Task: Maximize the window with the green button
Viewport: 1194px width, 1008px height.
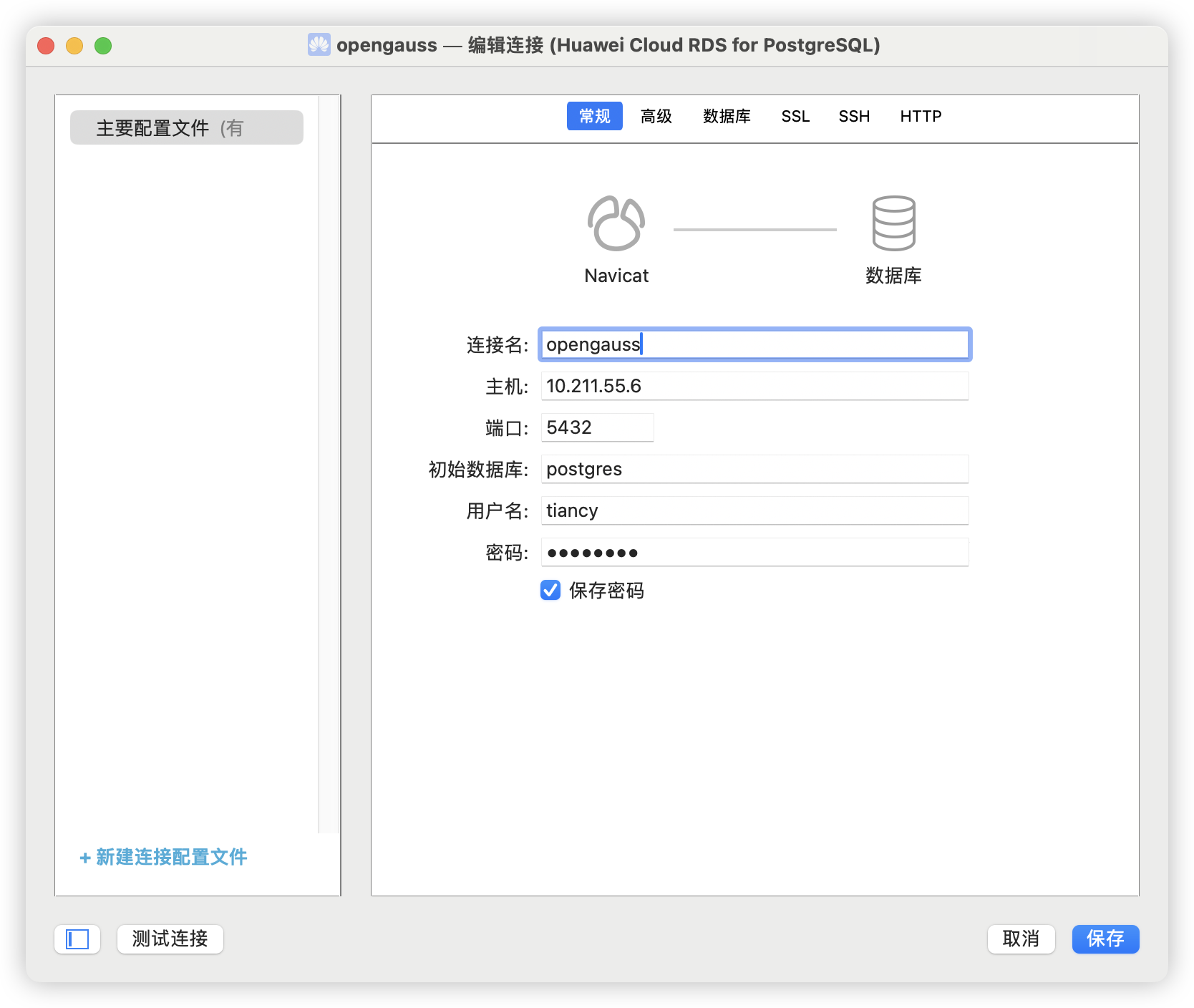Action: tap(103, 46)
